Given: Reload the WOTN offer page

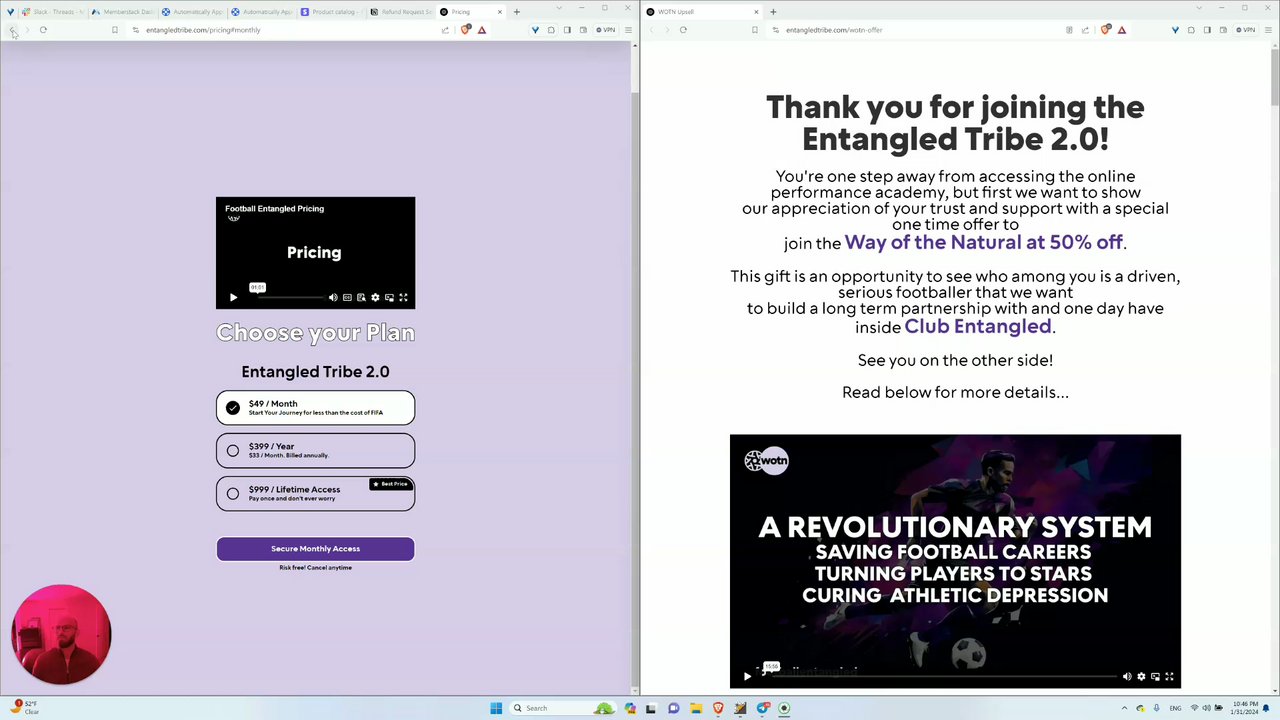Looking at the screenshot, I should (683, 30).
